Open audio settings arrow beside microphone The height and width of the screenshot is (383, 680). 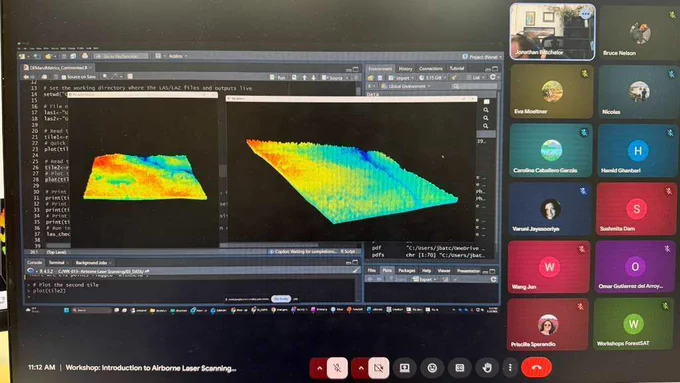(x=319, y=368)
